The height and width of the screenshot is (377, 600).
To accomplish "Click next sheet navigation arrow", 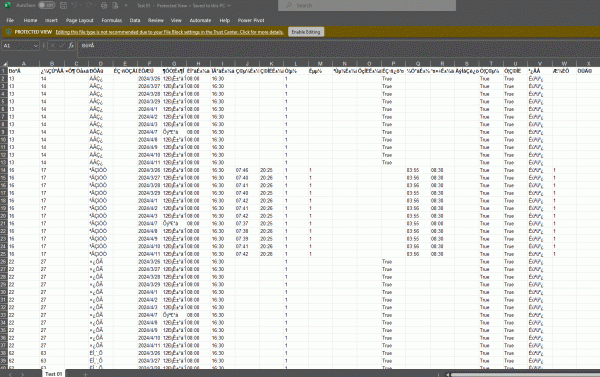I will click(x=23, y=374).
